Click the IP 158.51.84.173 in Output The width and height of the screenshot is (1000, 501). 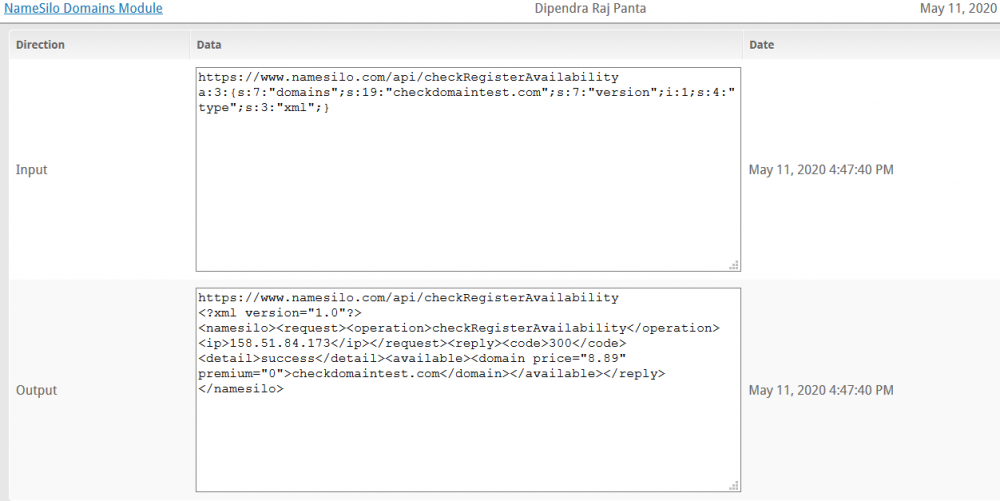(x=279, y=344)
